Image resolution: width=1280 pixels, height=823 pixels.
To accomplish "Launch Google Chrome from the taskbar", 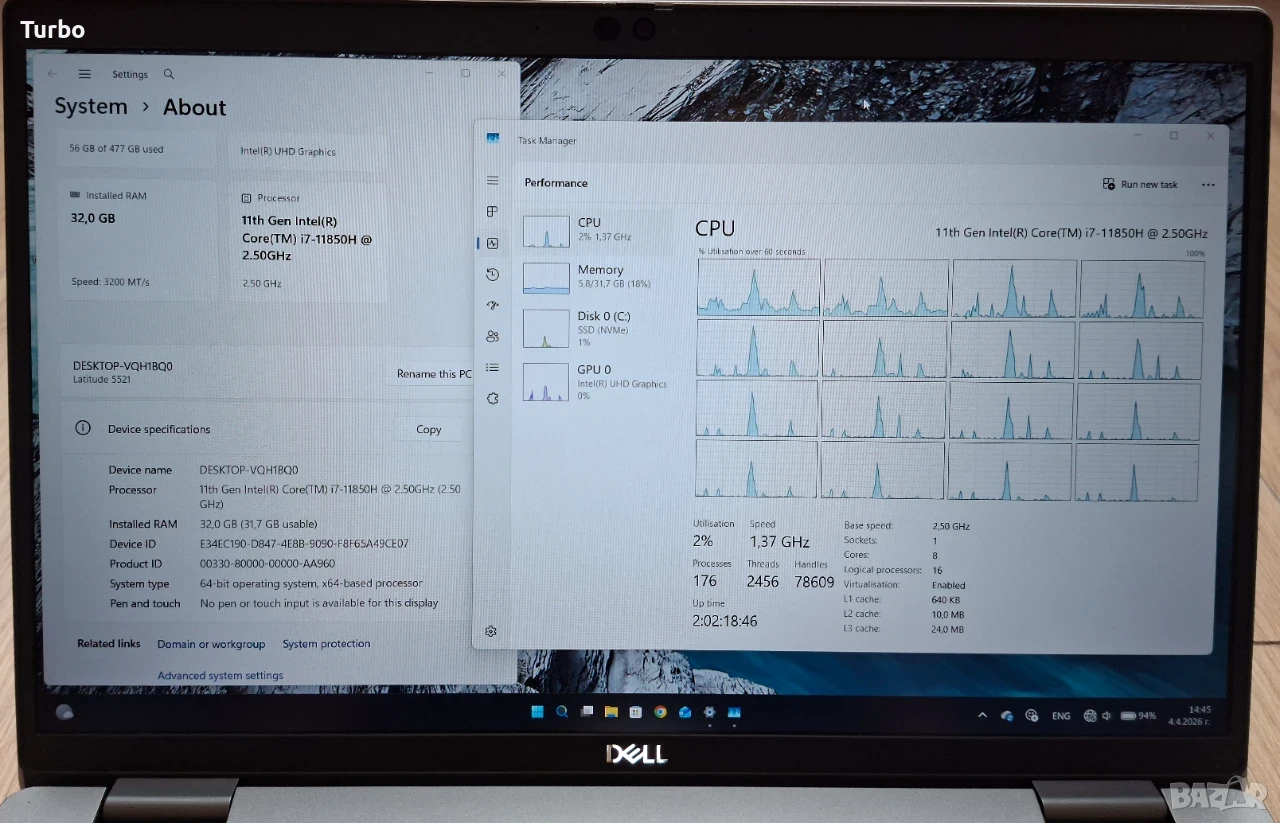I will click(x=660, y=712).
